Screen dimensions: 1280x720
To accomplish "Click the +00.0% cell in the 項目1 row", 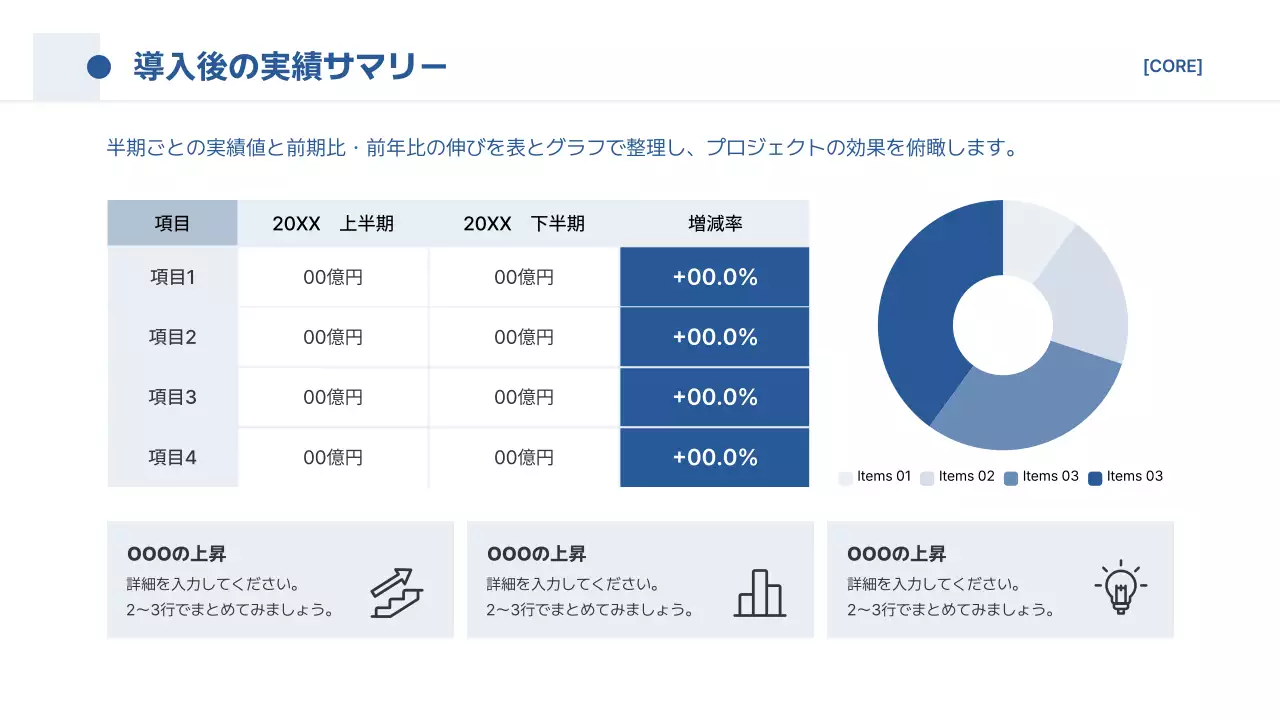I will tap(714, 277).
